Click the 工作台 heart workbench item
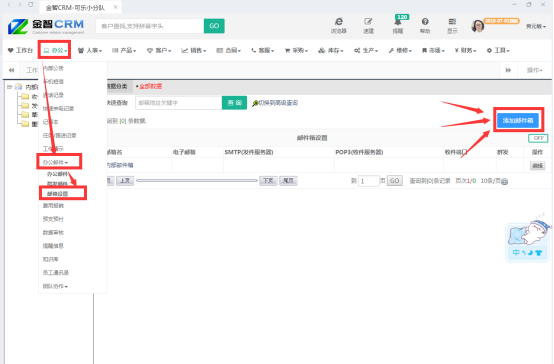This screenshot has height=364, width=554. coord(20,51)
